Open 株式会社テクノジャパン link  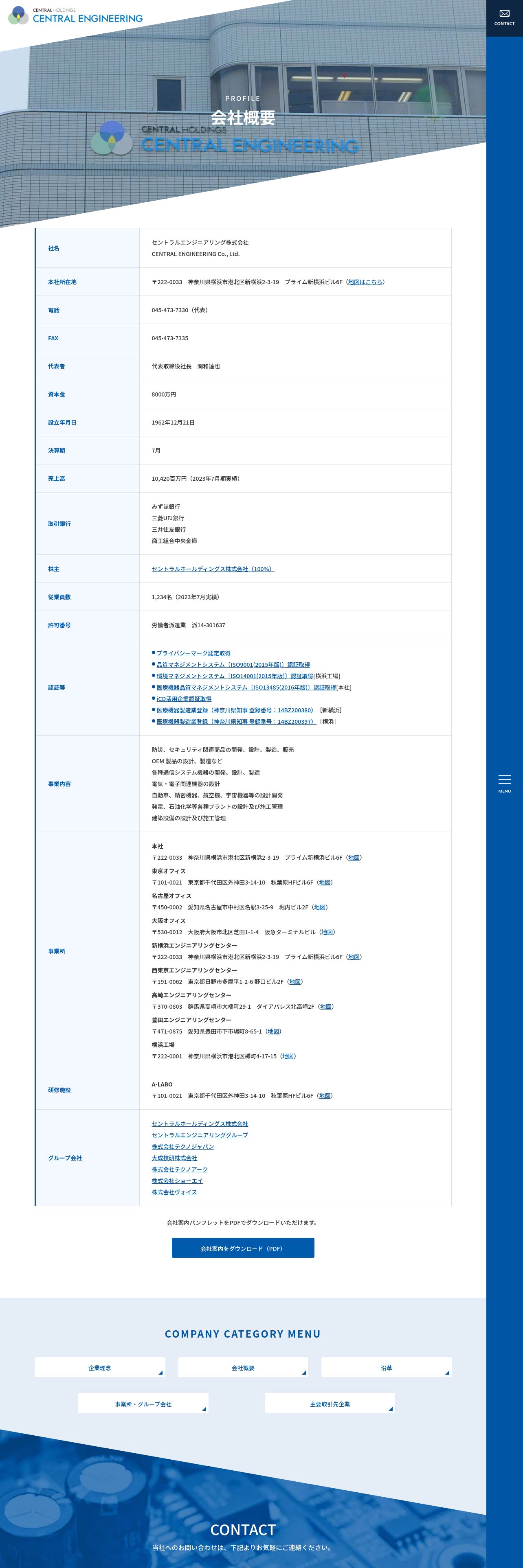coord(182,1146)
